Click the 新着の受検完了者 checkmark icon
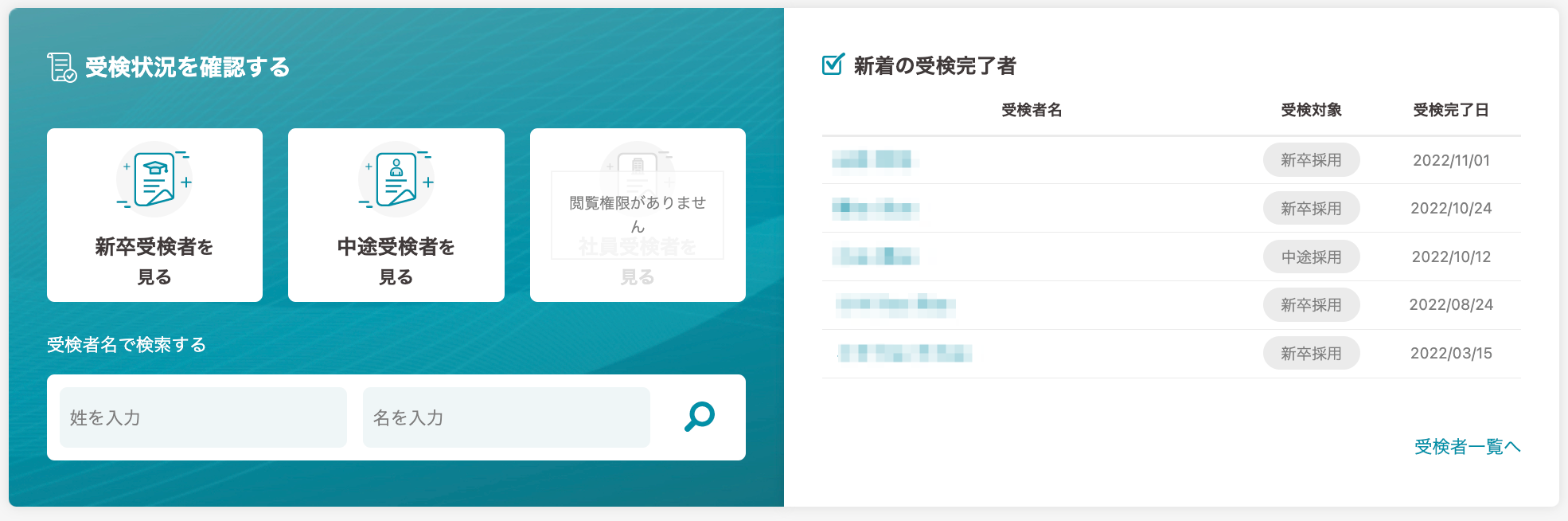The image size is (1568, 521). click(833, 65)
